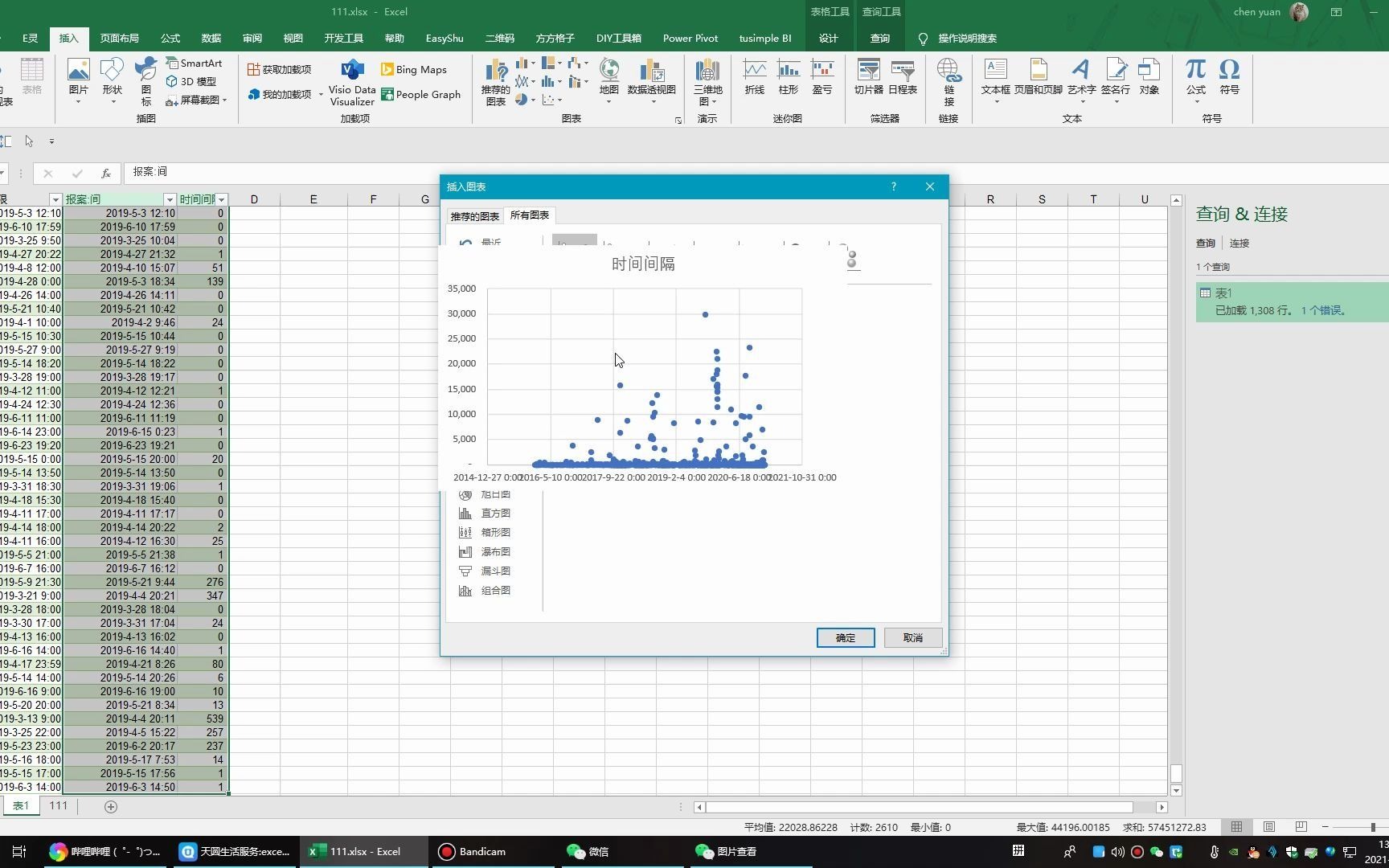Click the zoom slider handle
This screenshot has height=868, width=1389.
click(x=1373, y=827)
